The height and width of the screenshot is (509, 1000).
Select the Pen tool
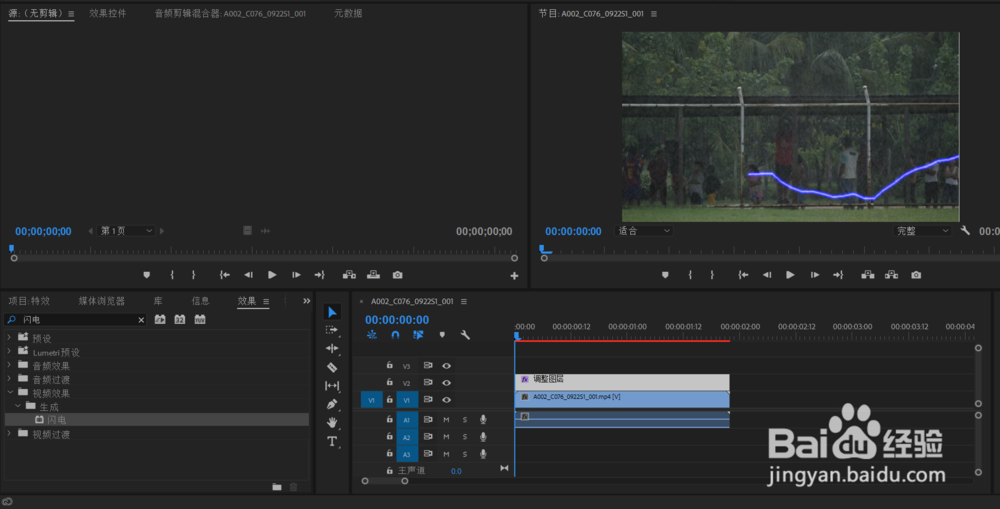point(332,404)
